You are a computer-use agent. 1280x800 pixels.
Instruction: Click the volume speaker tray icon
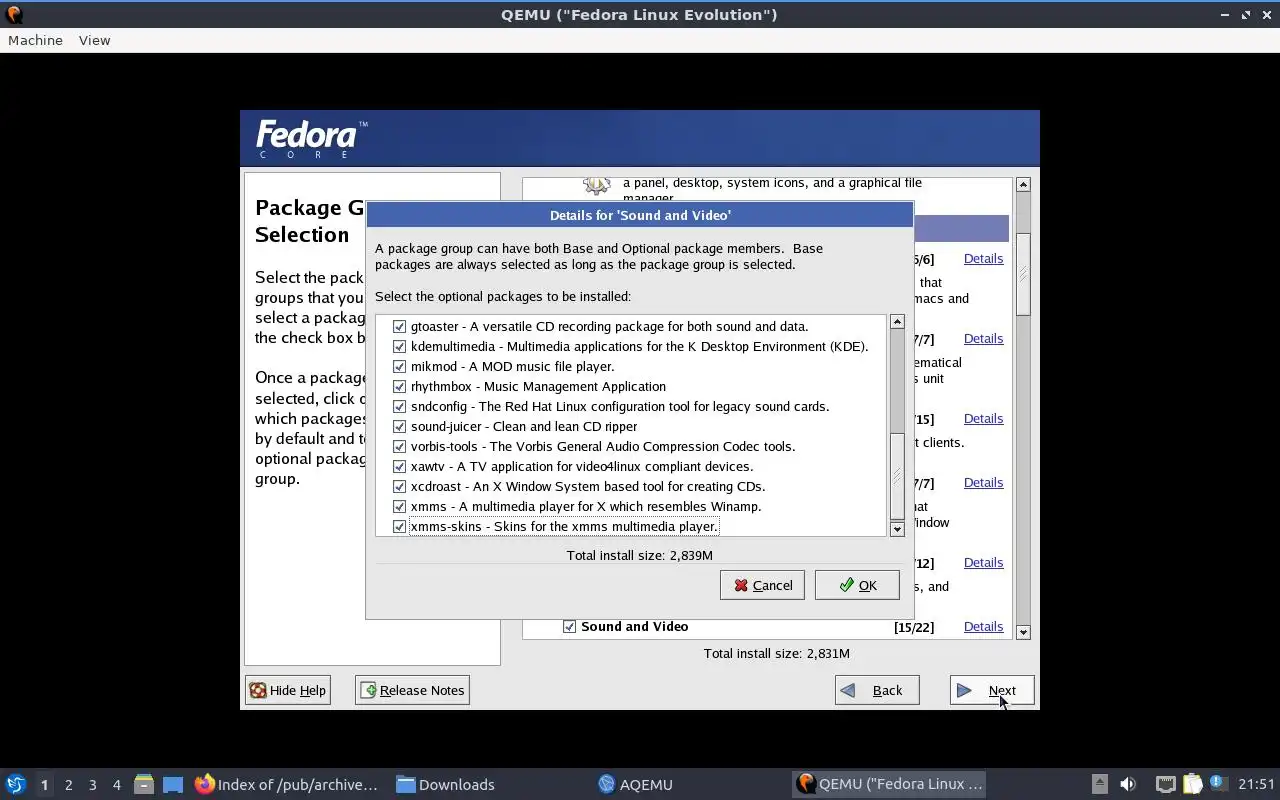(1128, 784)
